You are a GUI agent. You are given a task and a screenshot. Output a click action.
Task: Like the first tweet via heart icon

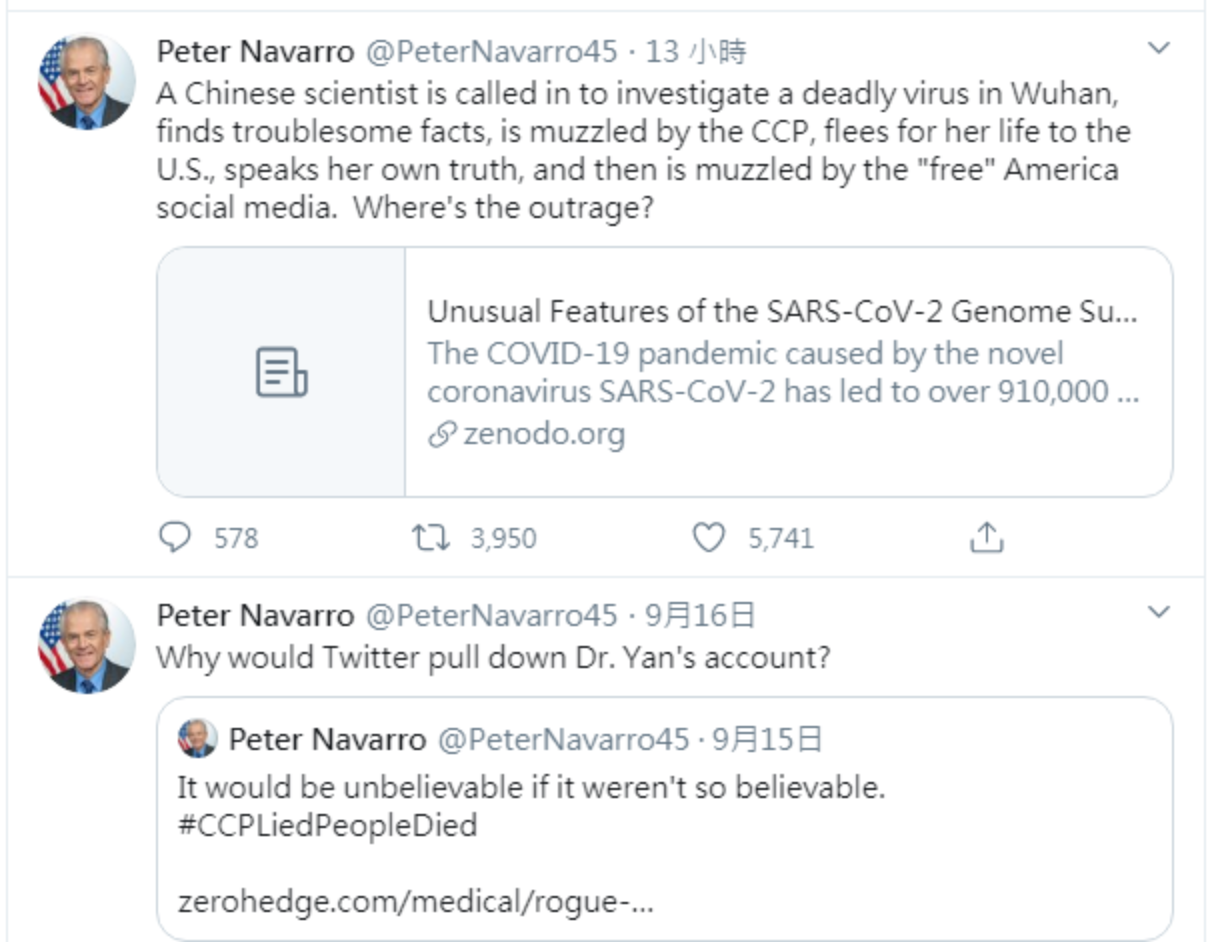point(708,538)
